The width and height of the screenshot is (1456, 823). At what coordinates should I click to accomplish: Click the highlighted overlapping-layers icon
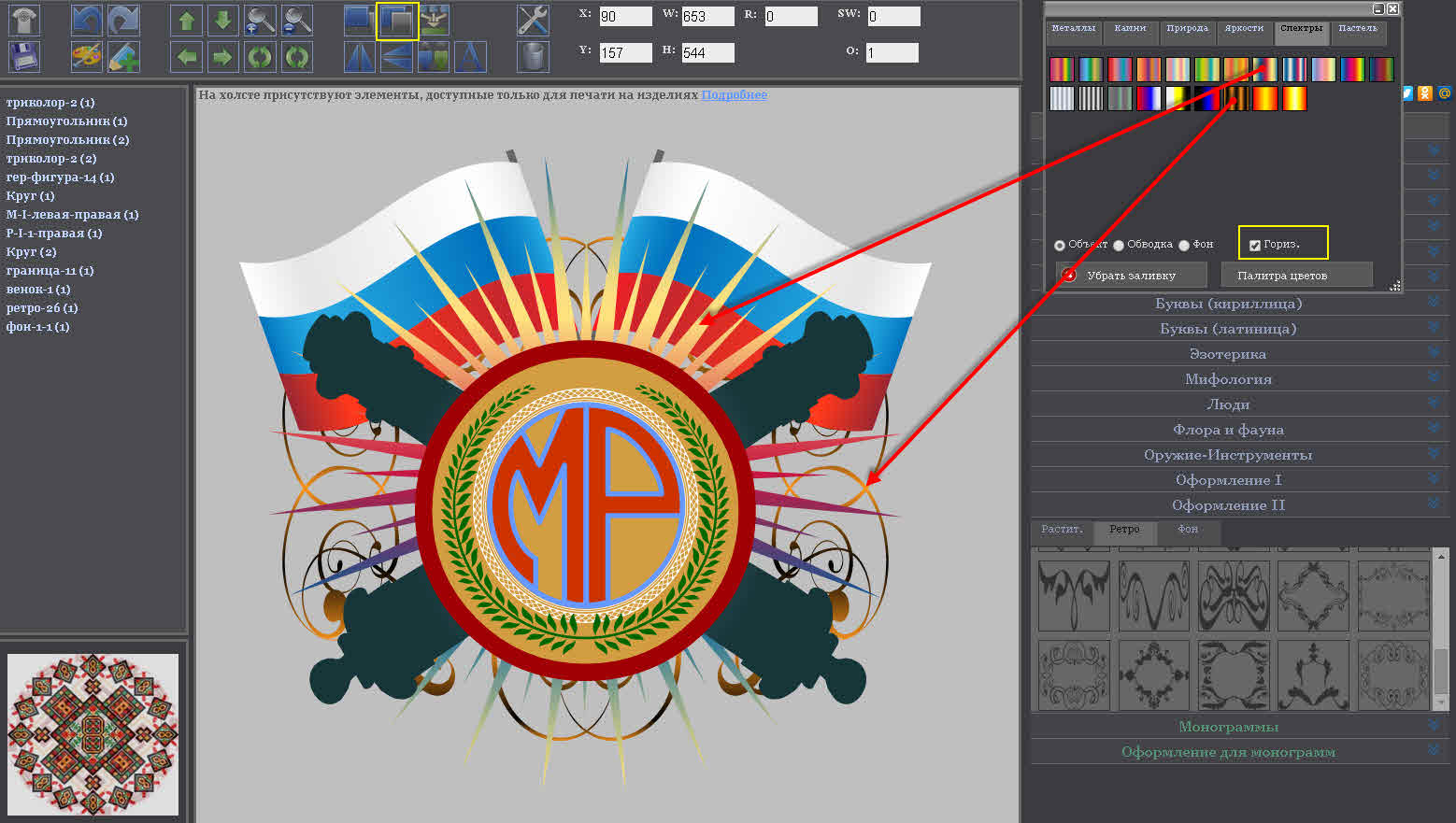396,21
